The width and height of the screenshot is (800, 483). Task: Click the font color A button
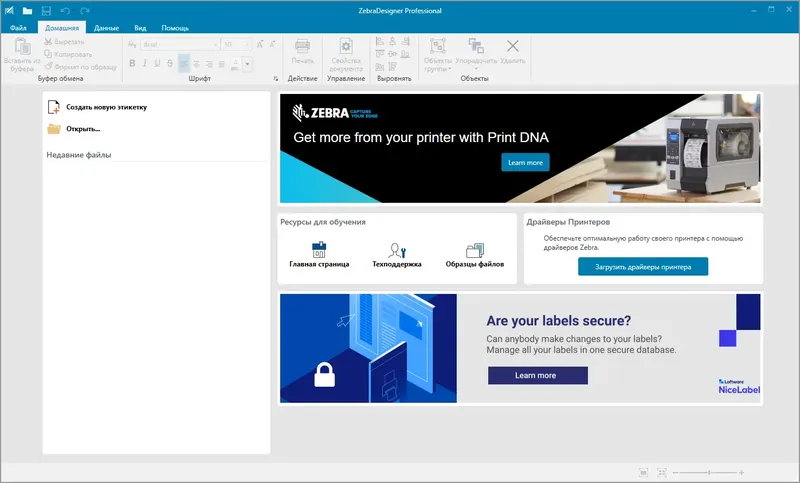(235, 64)
